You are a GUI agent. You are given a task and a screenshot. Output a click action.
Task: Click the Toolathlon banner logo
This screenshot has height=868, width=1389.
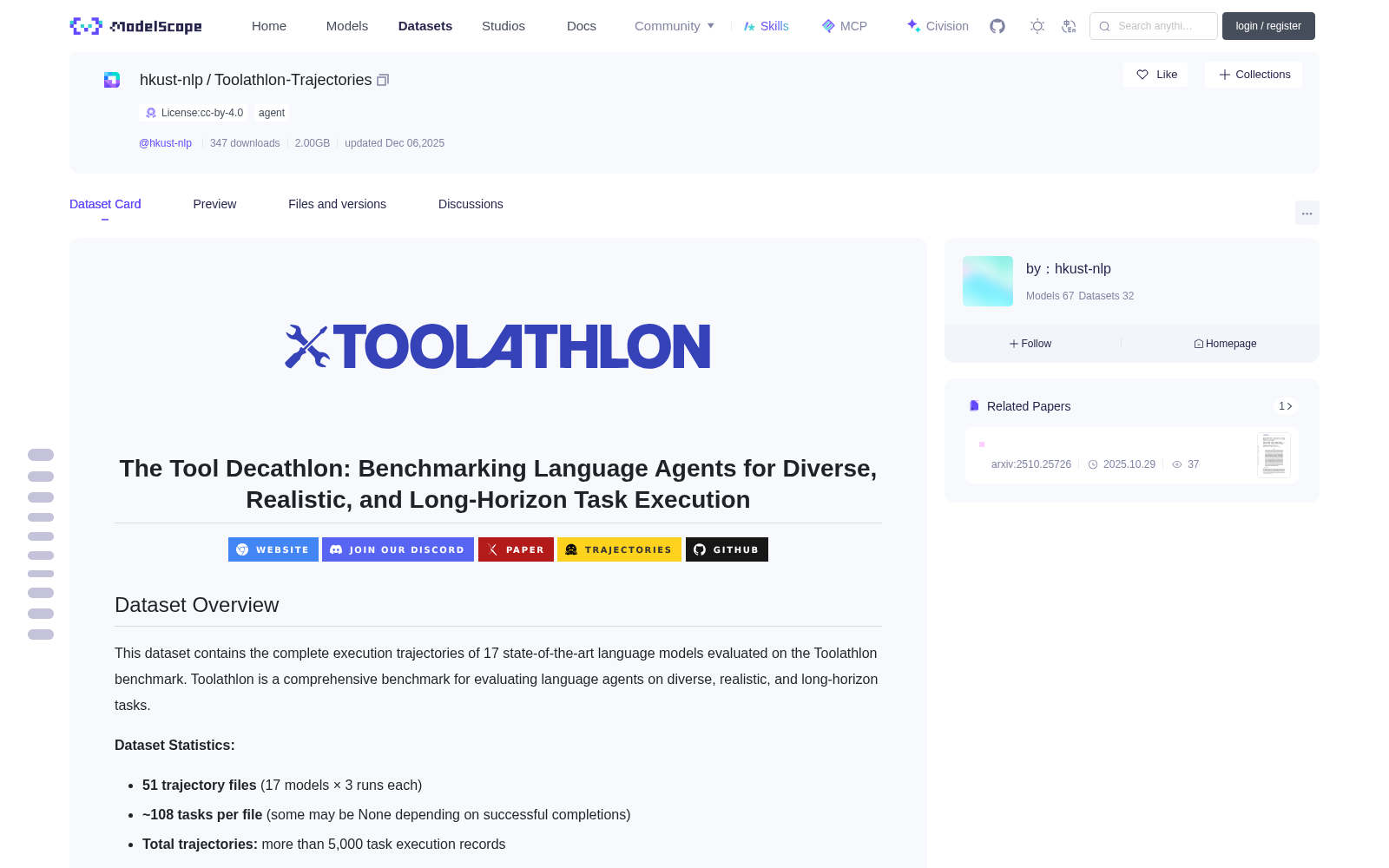498,346
